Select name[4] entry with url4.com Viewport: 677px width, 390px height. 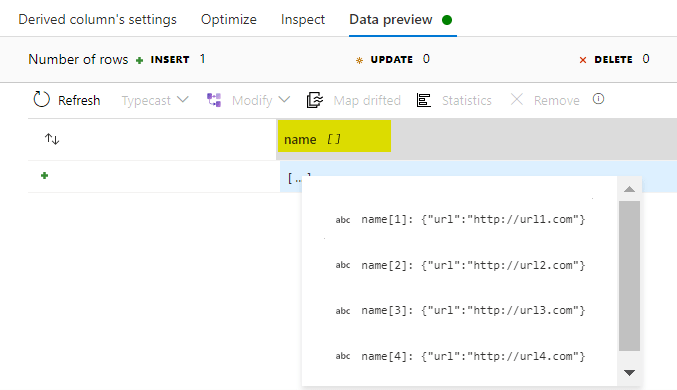click(x=473, y=356)
